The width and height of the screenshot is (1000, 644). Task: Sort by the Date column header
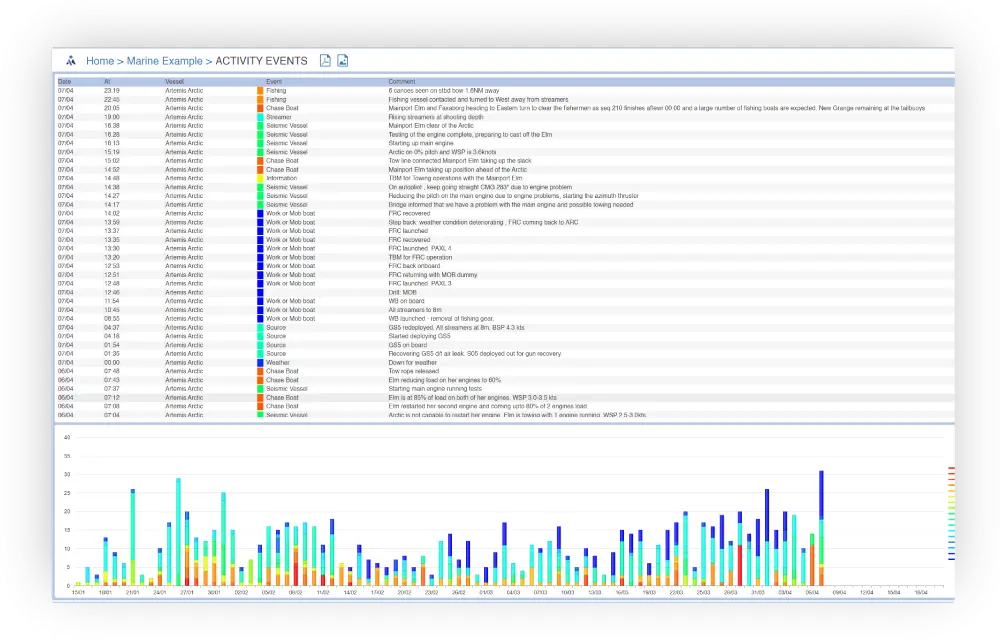[64, 82]
